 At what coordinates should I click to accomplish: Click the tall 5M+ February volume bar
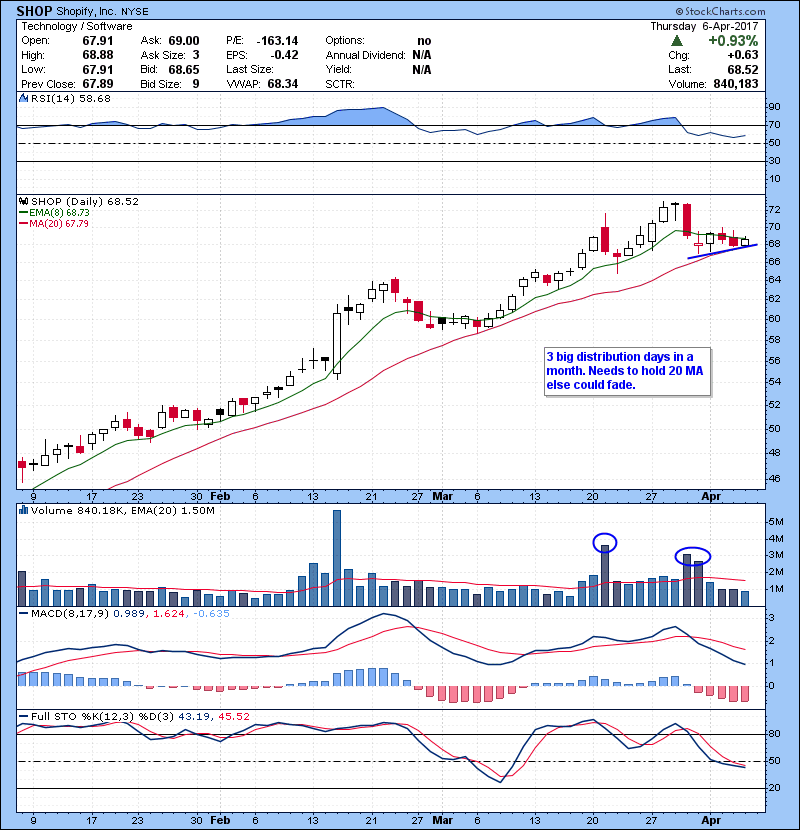[x=337, y=558]
